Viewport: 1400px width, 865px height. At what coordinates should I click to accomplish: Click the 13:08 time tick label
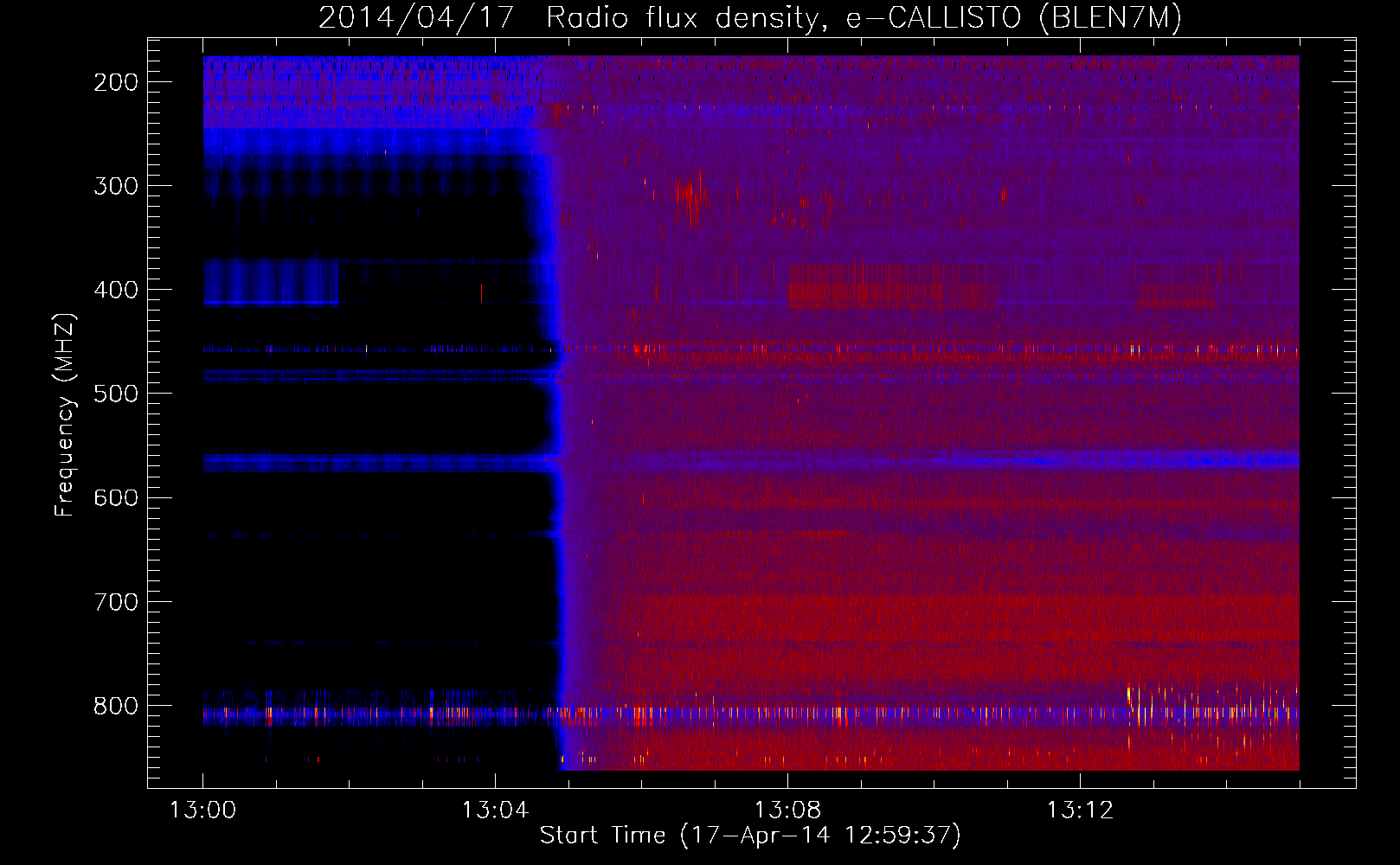coord(787,811)
